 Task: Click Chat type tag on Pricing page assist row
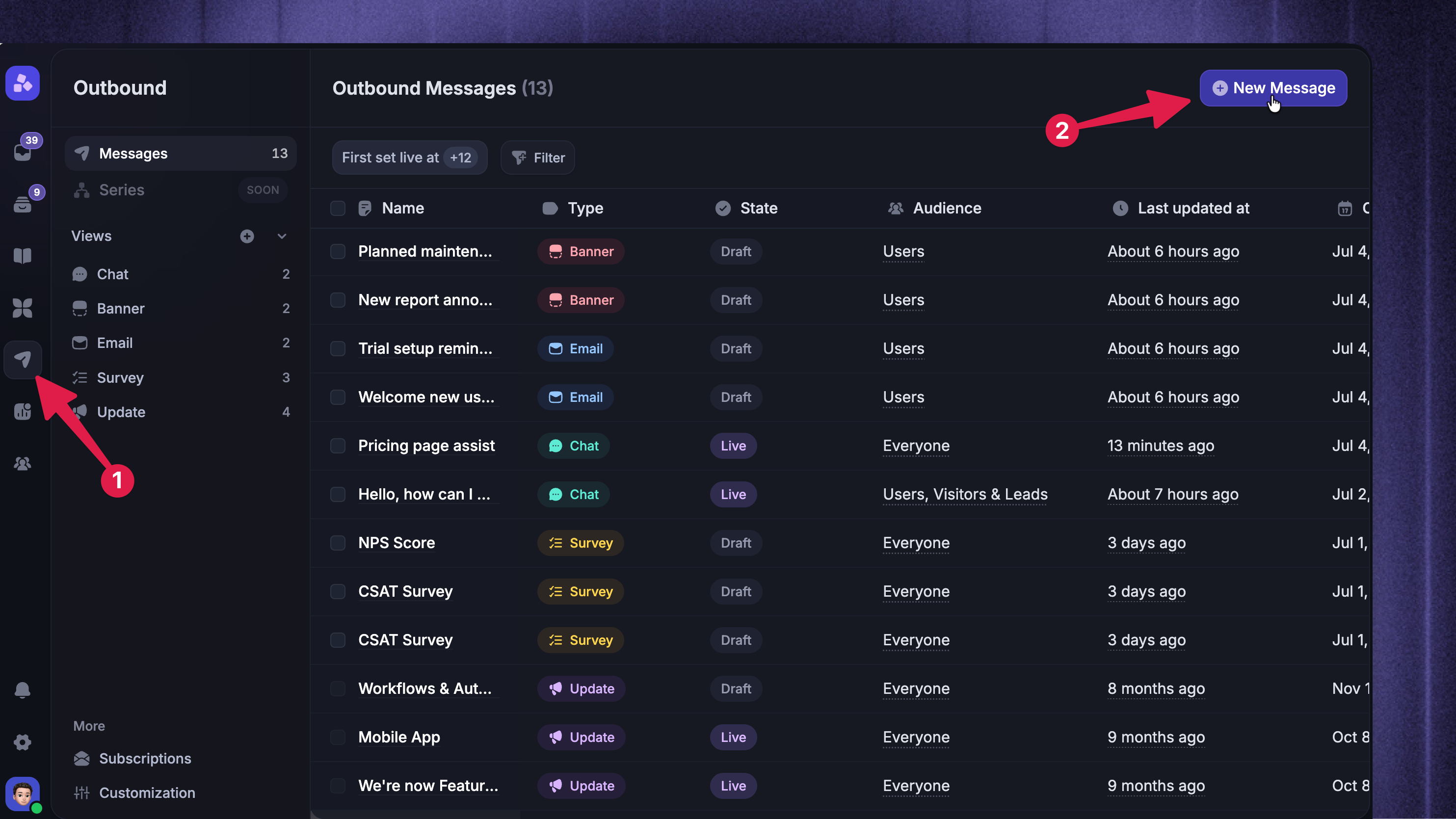click(574, 446)
